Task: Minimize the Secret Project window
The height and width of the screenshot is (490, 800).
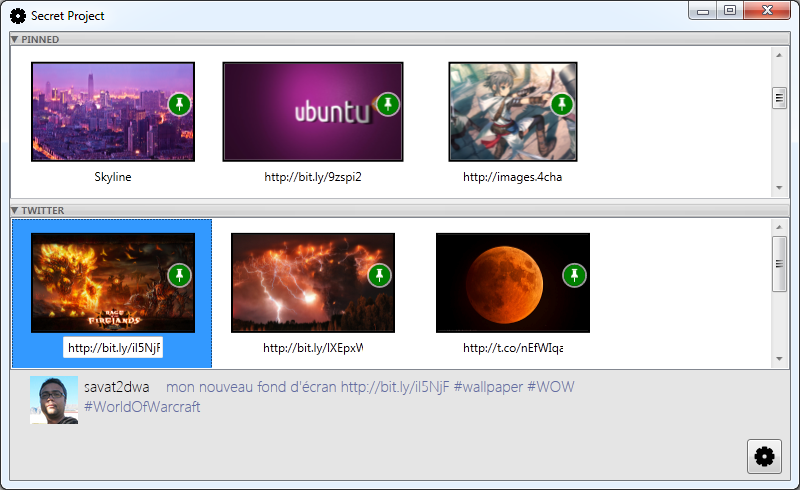Action: tap(703, 11)
